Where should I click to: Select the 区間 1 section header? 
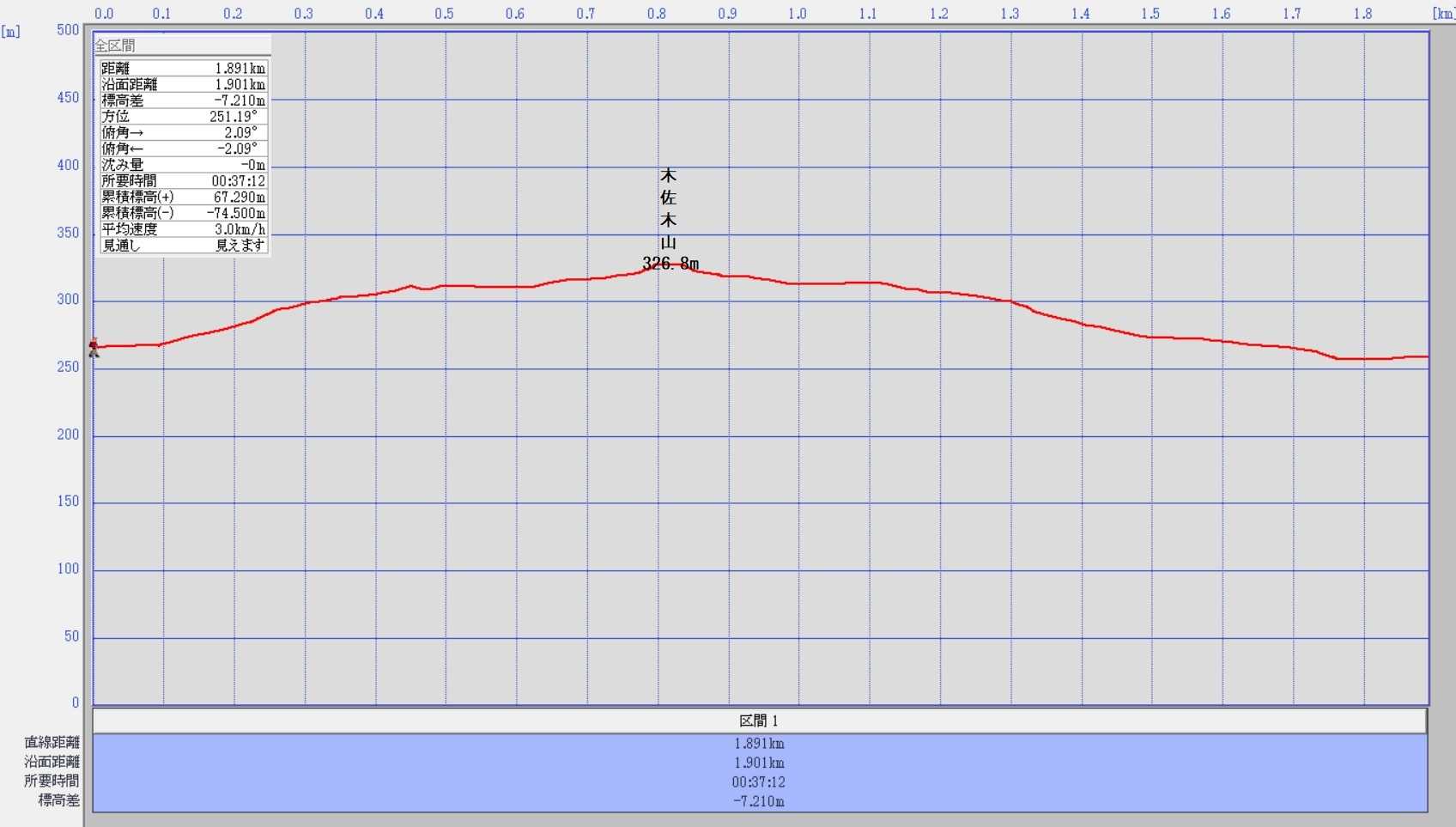pyautogui.click(x=759, y=721)
